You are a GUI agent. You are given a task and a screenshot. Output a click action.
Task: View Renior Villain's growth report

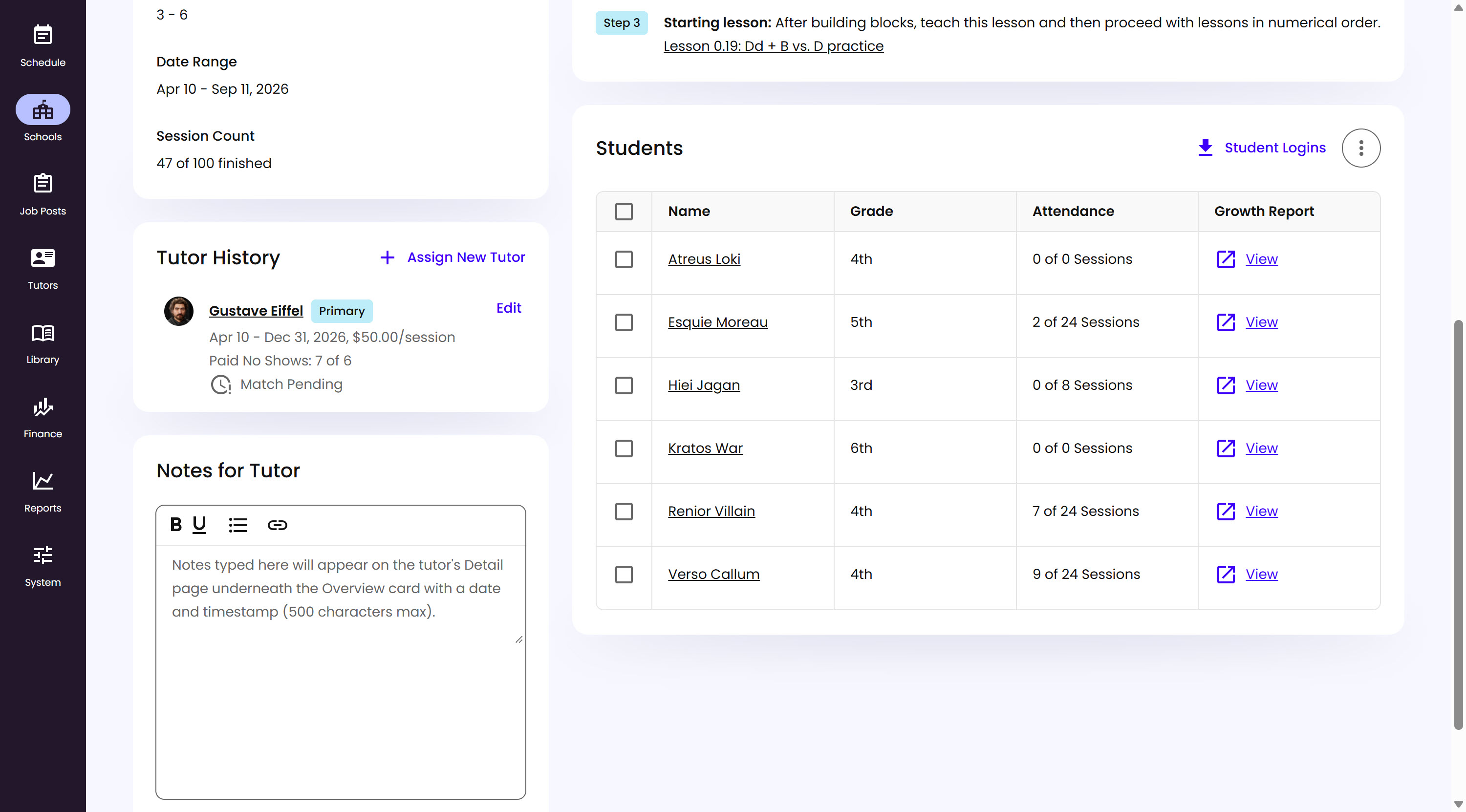coord(1261,511)
